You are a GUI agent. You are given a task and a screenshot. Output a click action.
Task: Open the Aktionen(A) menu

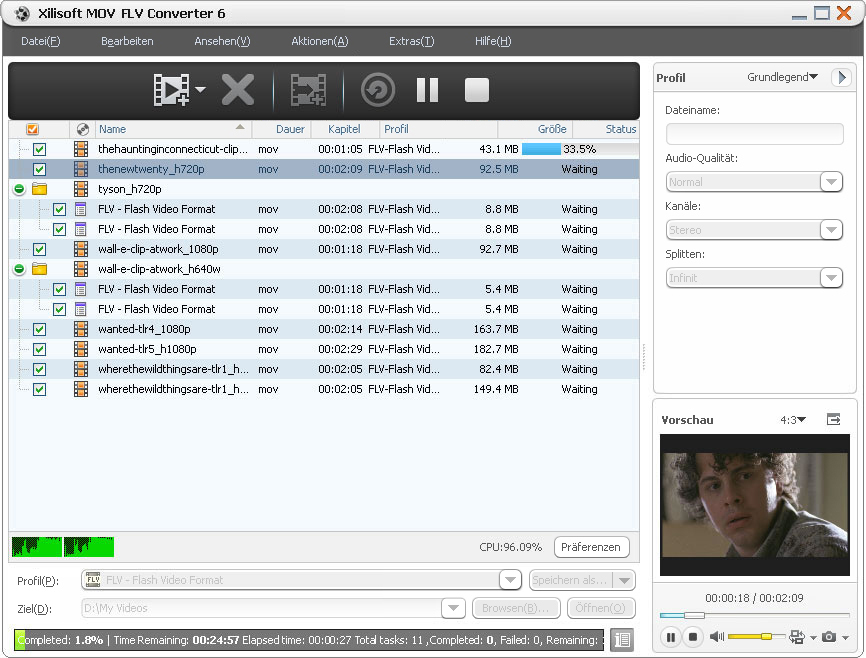320,41
